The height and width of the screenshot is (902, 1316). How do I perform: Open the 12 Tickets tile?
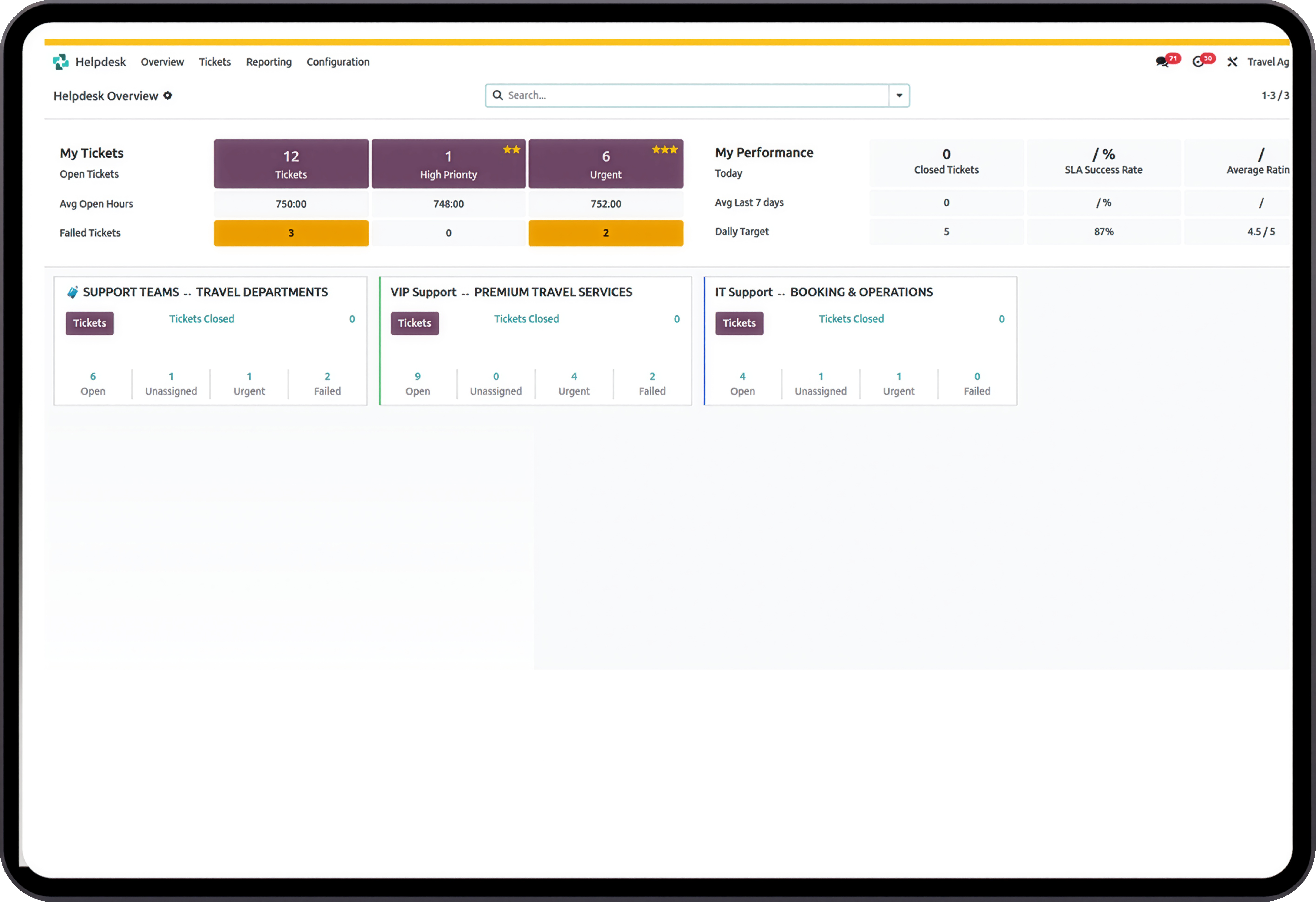click(x=291, y=164)
